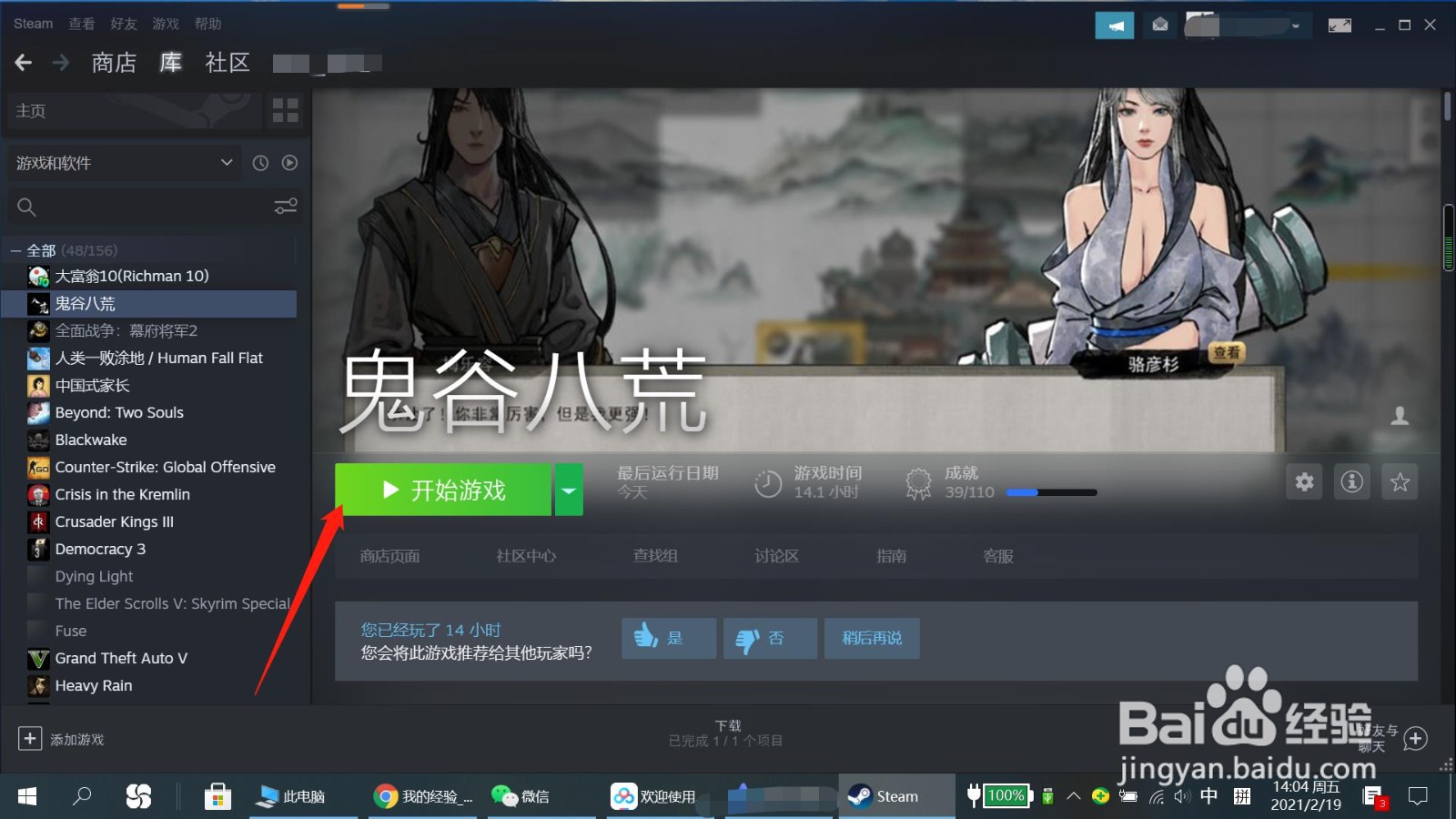Select Blackwake in game list
This screenshot has width=1456, height=819.
[x=91, y=440]
